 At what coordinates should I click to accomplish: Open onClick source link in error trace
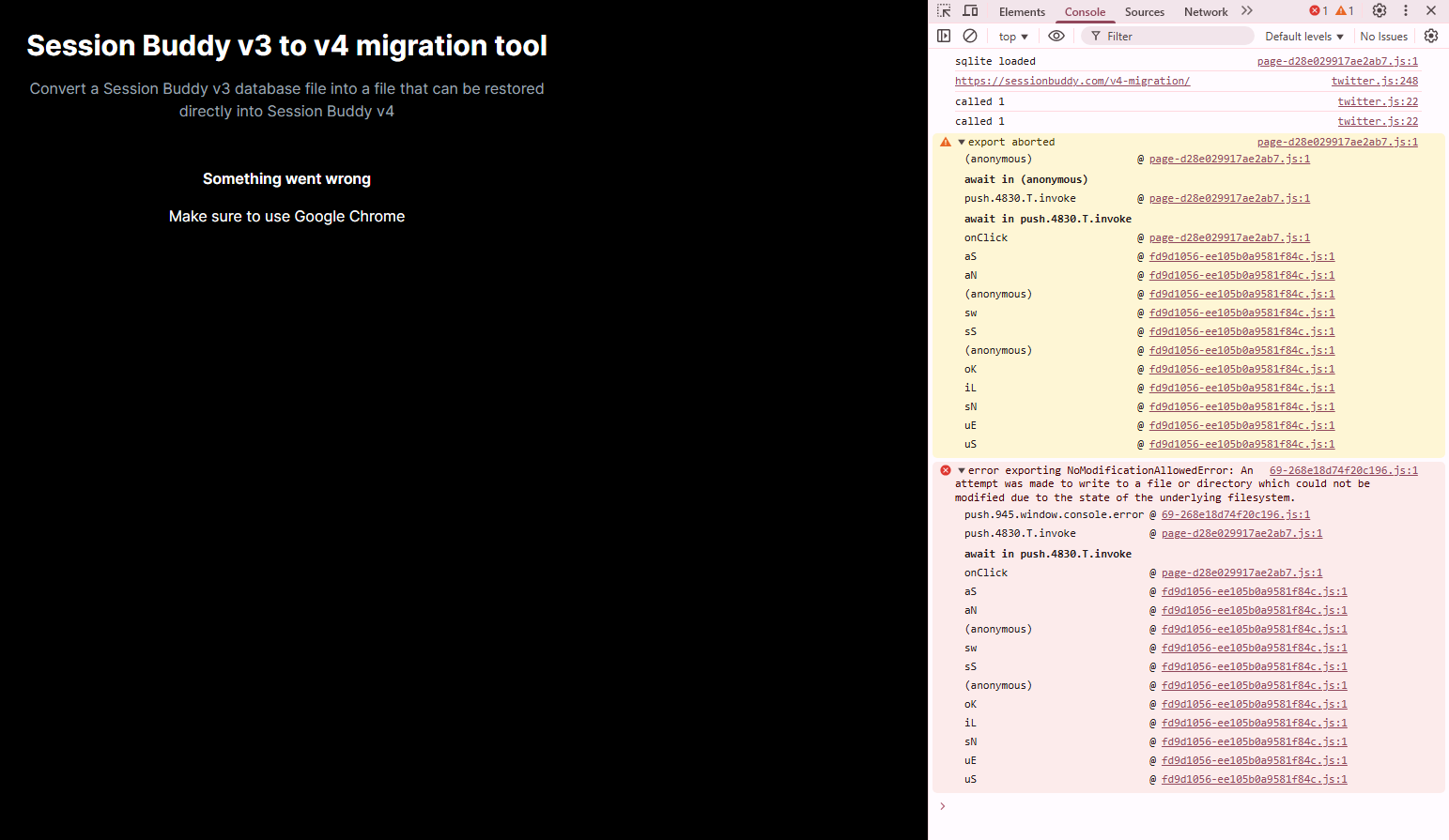[1241, 573]
